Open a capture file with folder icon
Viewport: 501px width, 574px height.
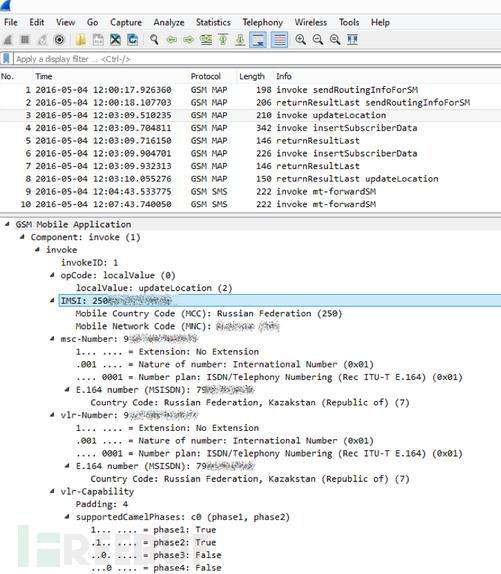click(x=81, y=40)
